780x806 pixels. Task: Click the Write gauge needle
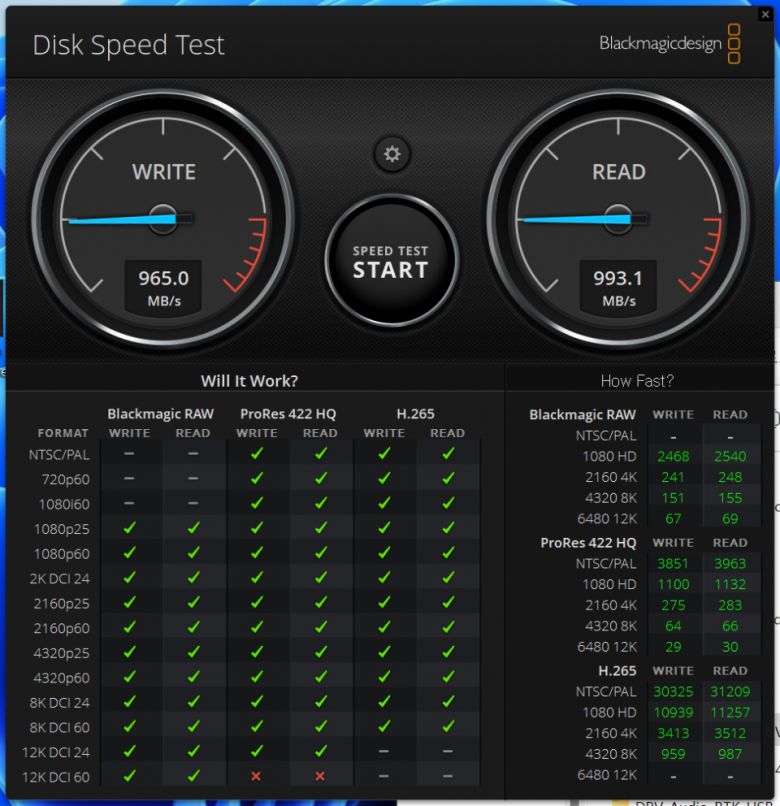(120, 219)
